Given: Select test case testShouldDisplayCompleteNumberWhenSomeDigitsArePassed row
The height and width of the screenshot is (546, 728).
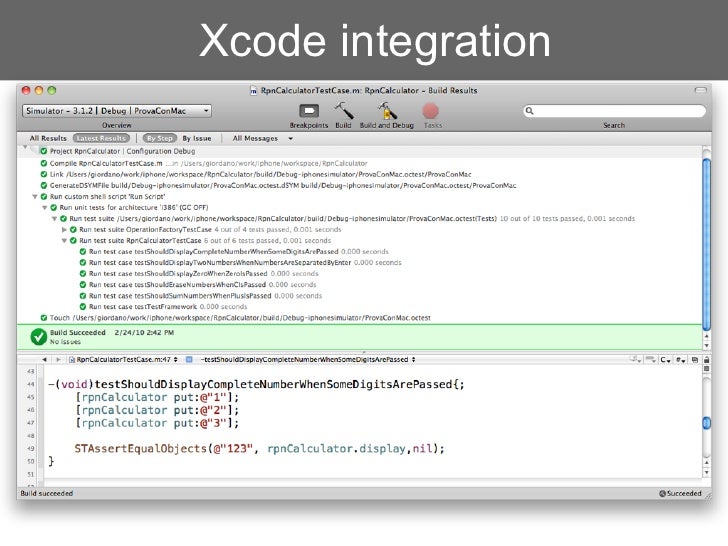Looking at the screenshot, I should point(239,252).
